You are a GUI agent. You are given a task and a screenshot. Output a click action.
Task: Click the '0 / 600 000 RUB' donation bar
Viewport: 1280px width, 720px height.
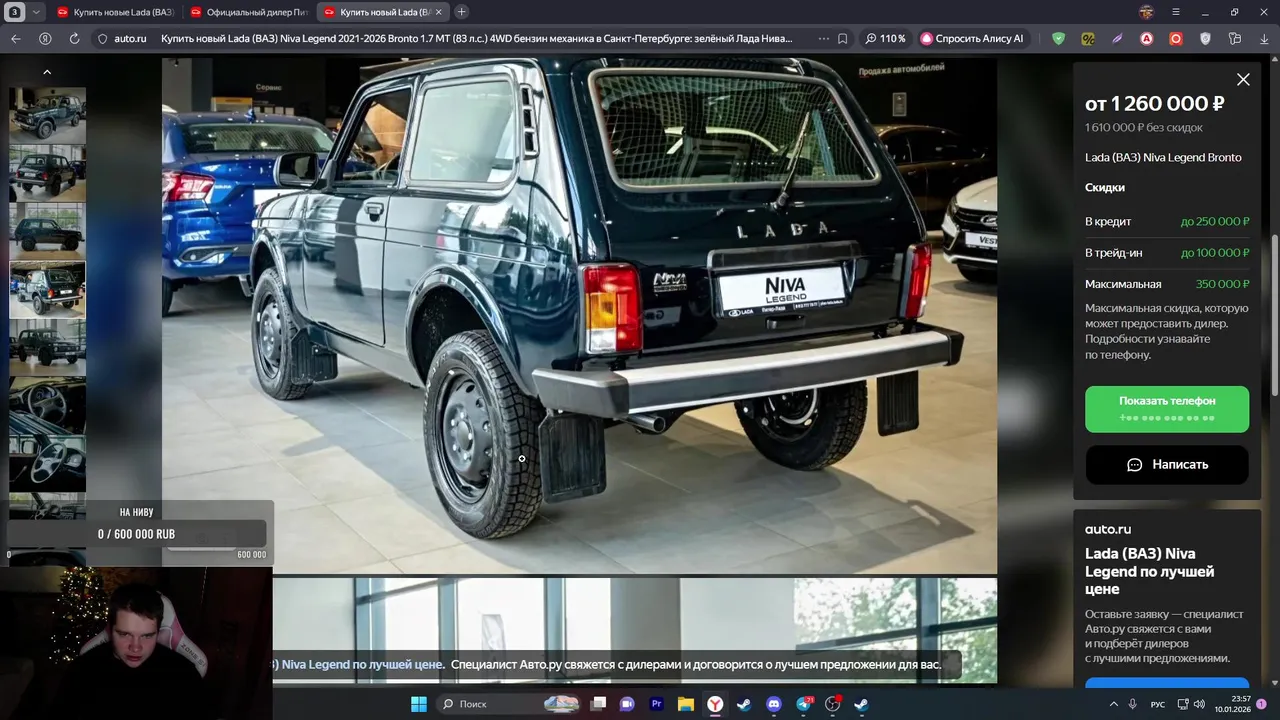coord(136,534)
